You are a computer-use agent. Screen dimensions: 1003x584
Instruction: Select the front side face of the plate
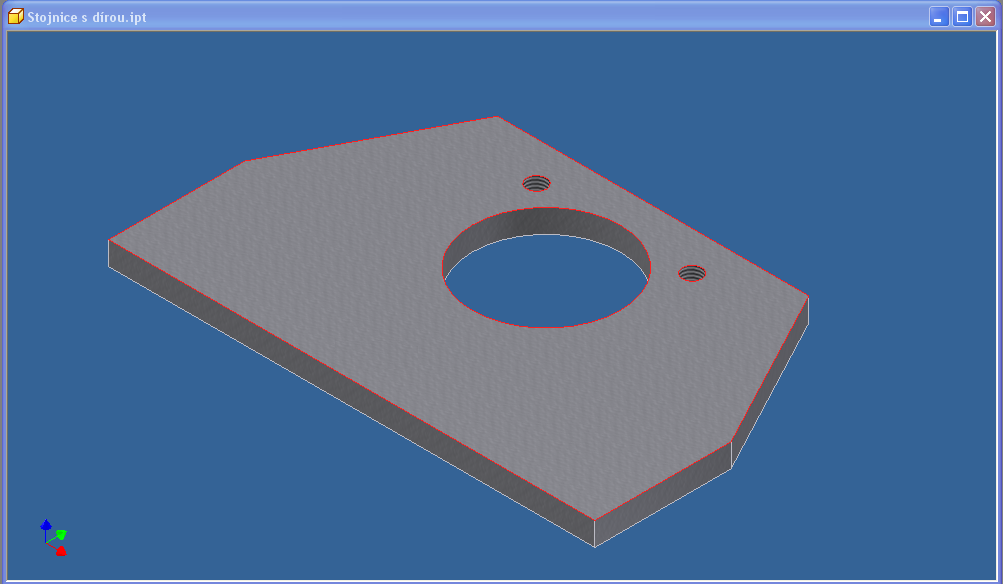pos(352,393)
